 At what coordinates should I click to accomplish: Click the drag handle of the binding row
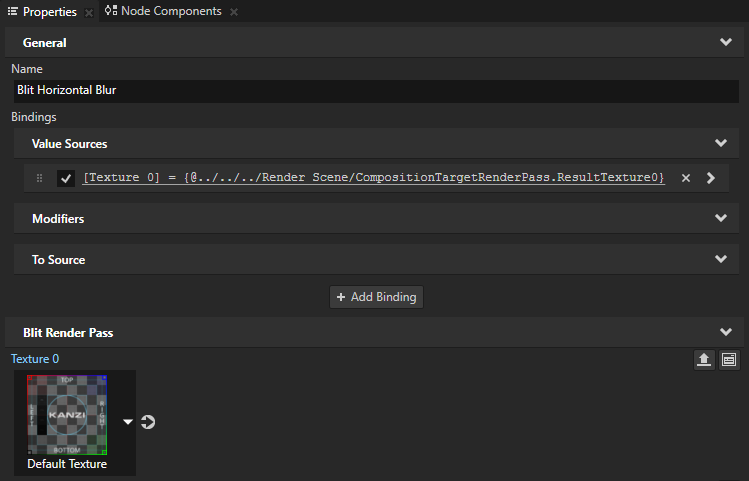click(x=39, y=178)
